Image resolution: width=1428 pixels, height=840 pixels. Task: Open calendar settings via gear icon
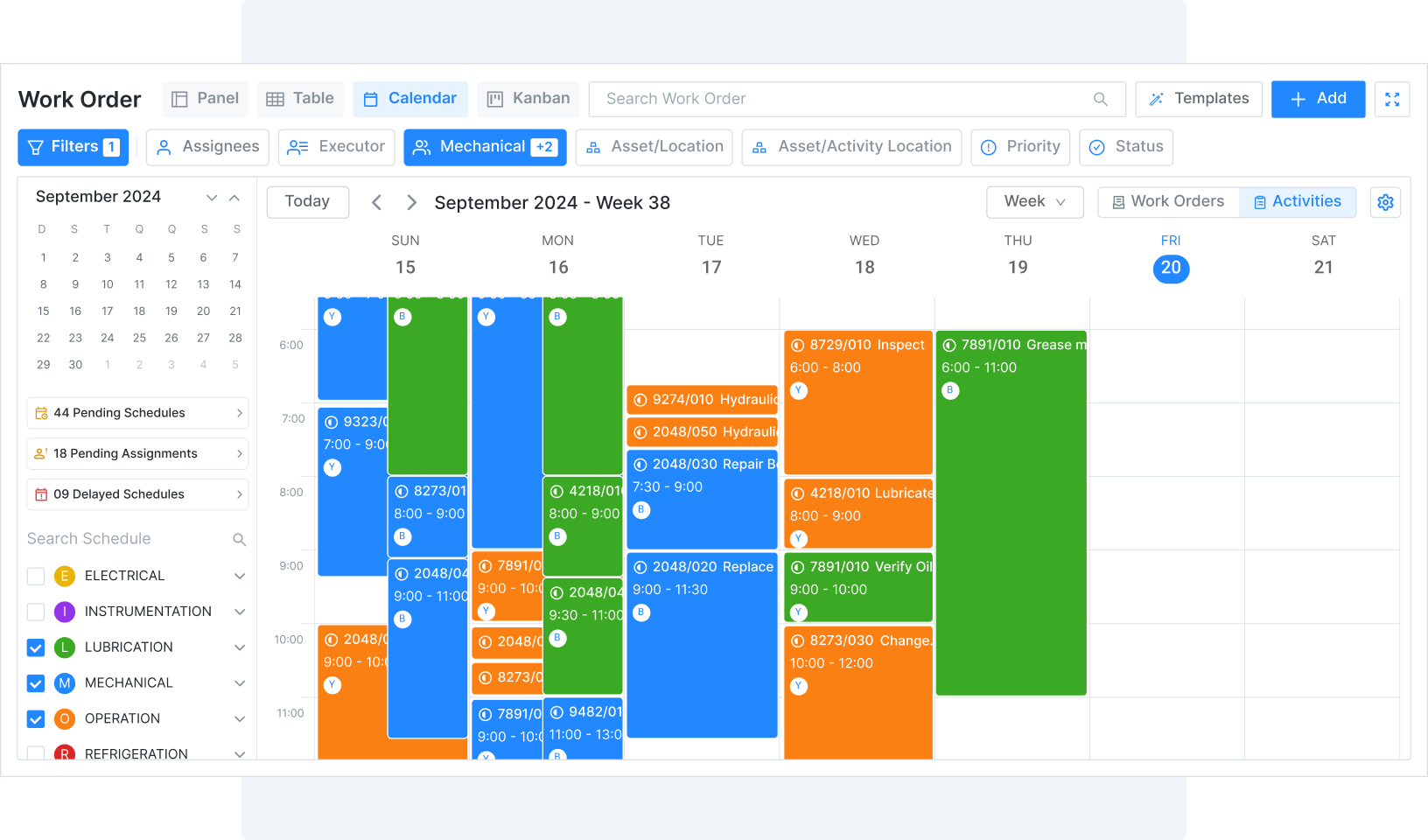point(1385,202)
